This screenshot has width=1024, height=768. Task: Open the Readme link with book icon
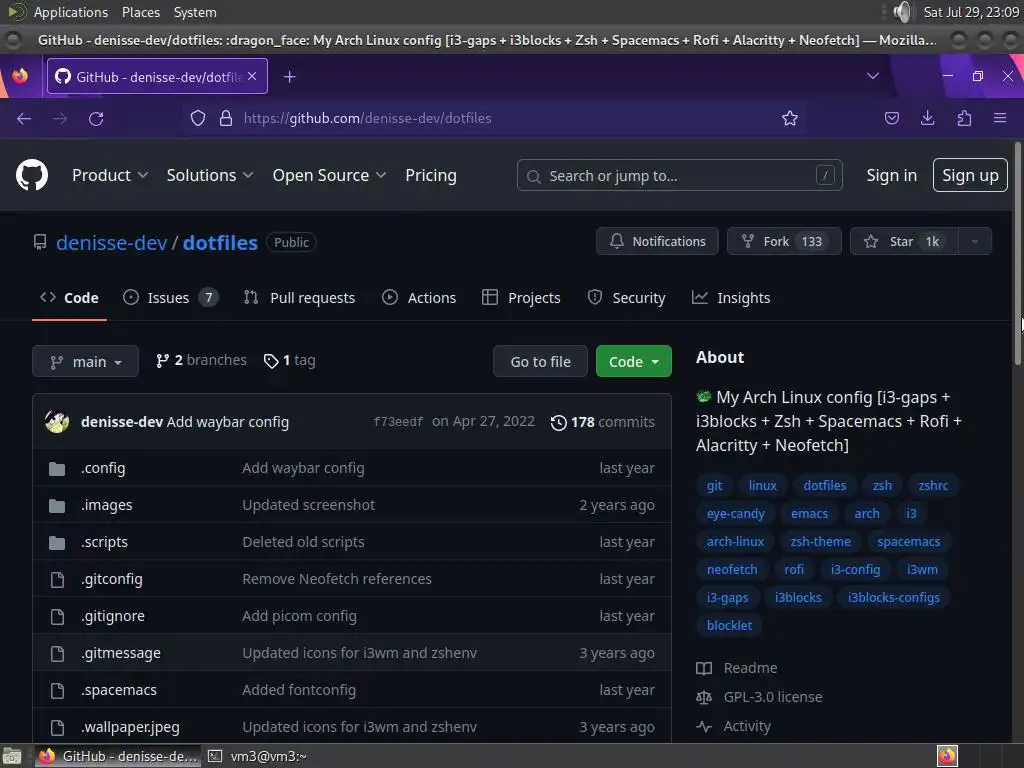(737, 668)
